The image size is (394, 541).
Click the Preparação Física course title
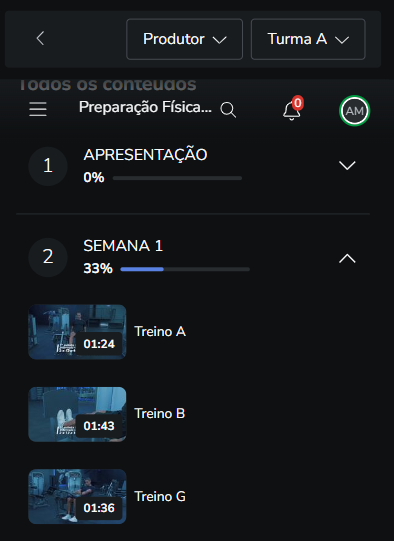click(x=145, y=107)
